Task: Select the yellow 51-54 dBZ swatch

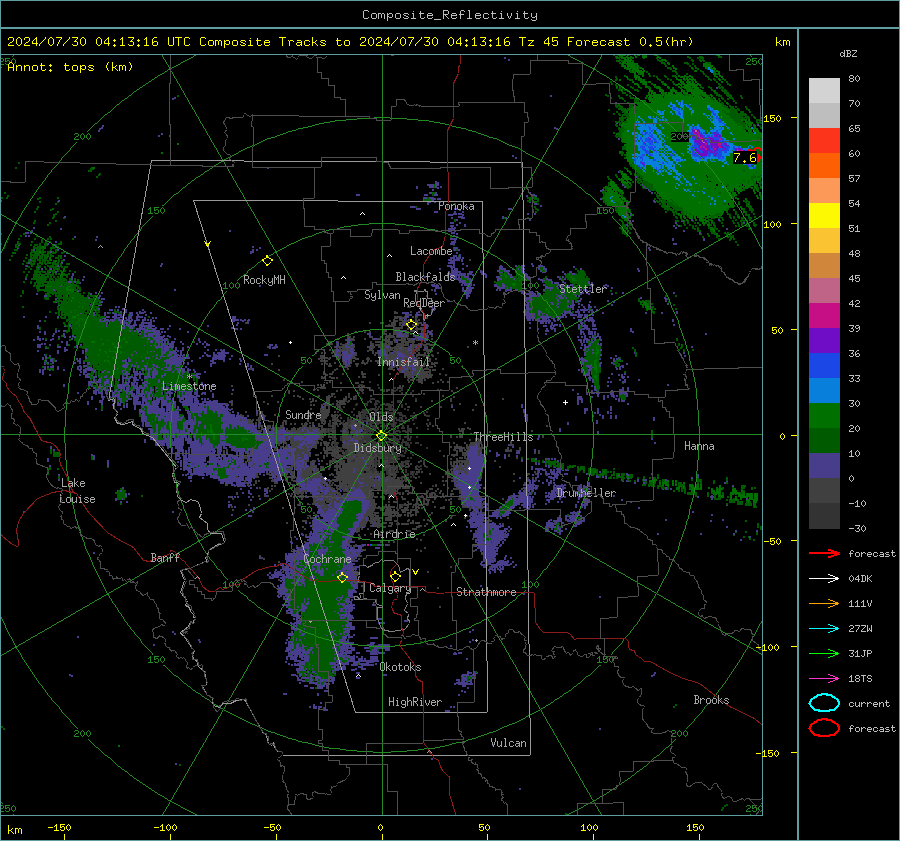Action: [824, 215]
